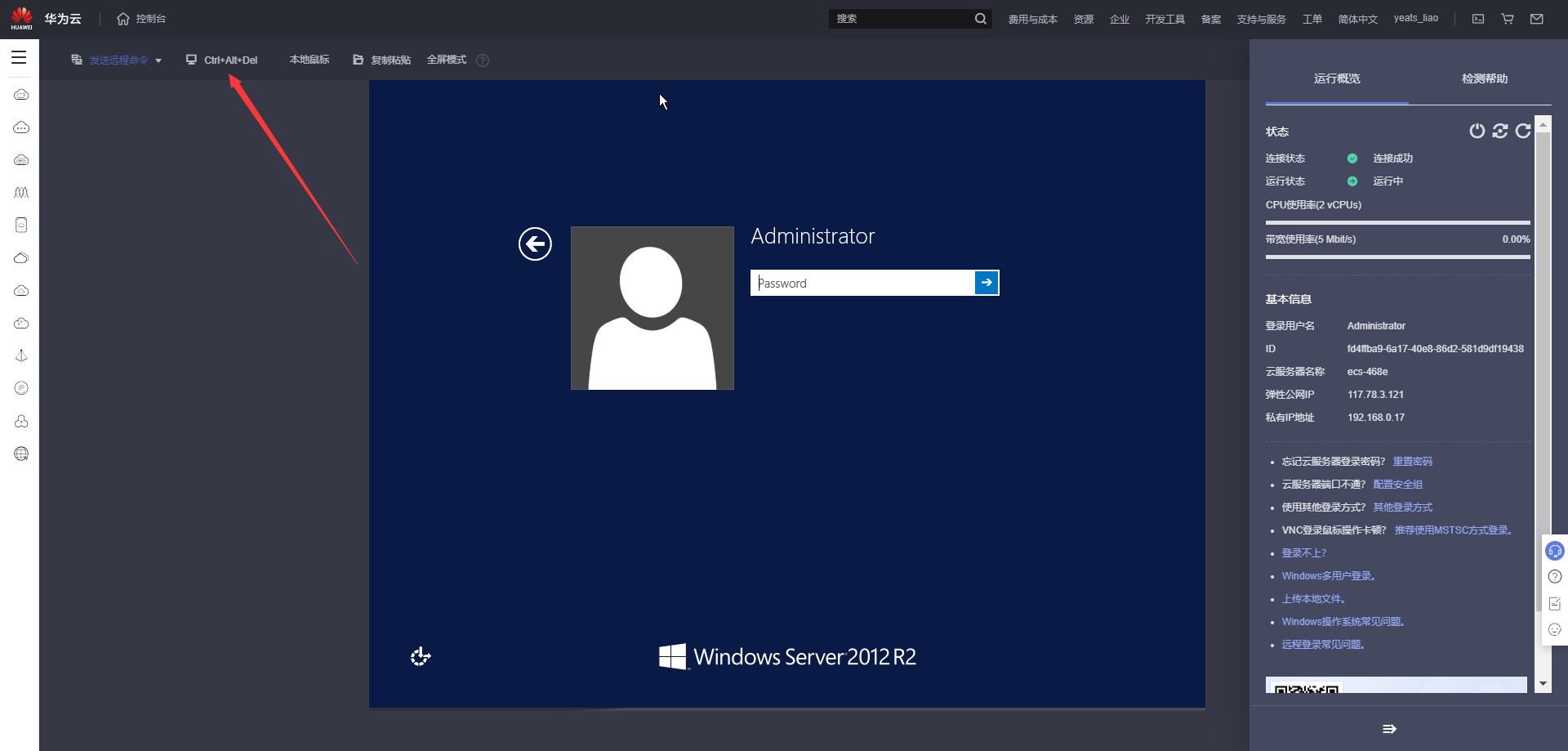
Task: Click the floating feedback edit icon
Action: pyautogui.click(x=1555, y=603)
